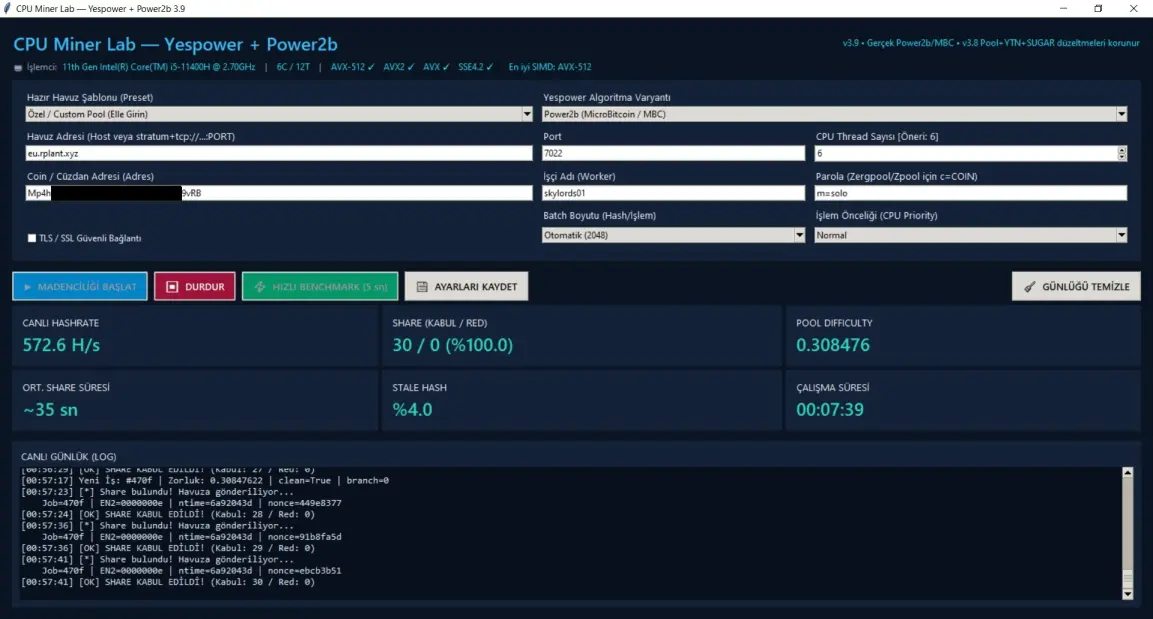Image resolution: width=1153 pixels, height=619 pixels.
Task: Click the save icon on Ayarları Kaydet button
Action: [x=422, y=287]
